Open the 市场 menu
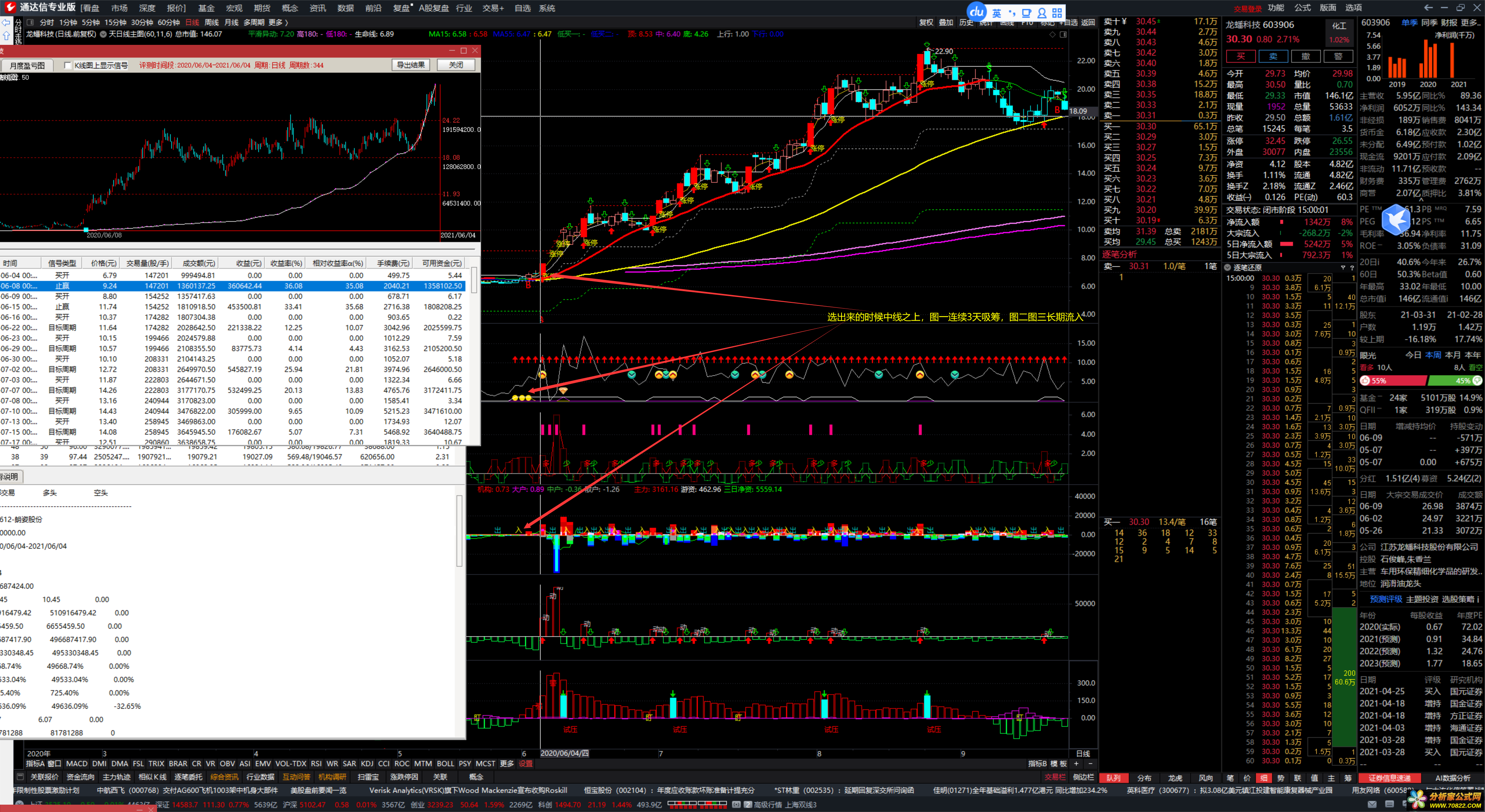The width and height of the screenshot is (1485, 812). 119,8
